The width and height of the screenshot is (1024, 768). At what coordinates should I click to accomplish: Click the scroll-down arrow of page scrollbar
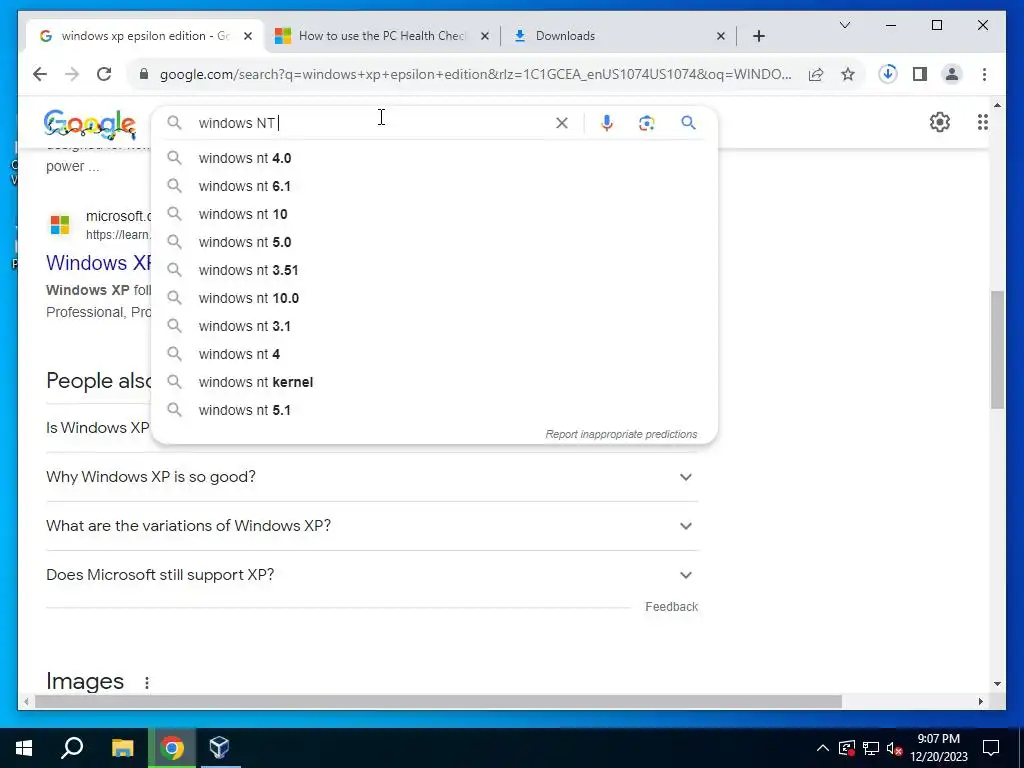click(x=997, y=684)
